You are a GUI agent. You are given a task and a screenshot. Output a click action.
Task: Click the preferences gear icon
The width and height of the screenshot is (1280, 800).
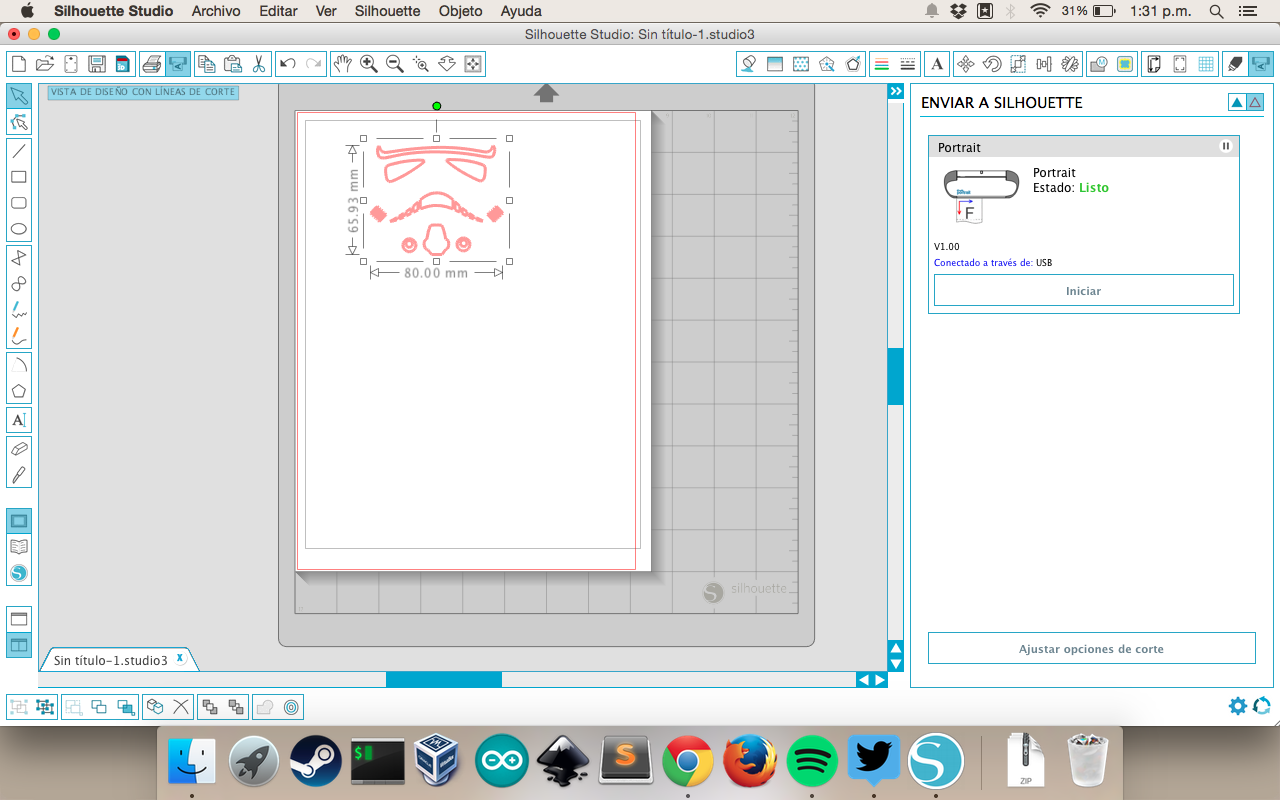(x=1238, y=706)
